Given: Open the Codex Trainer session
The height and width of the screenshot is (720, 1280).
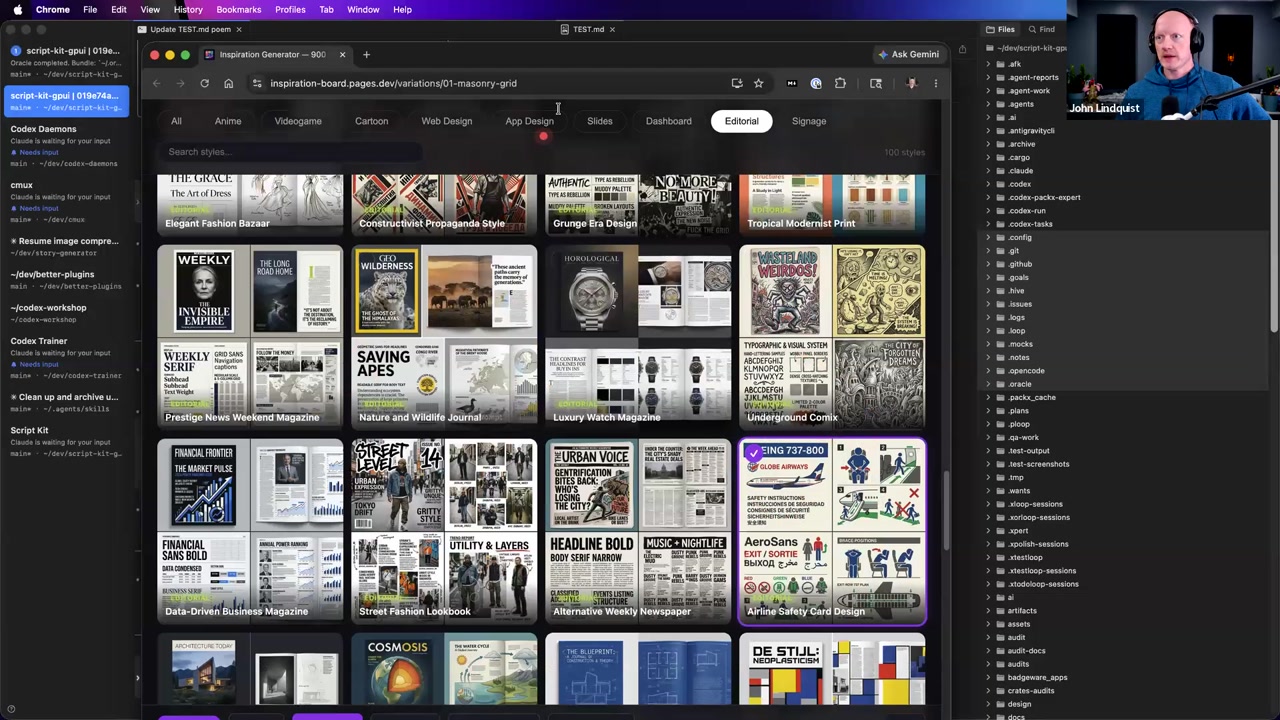Looking at the screenshot, I should point(39,341).
